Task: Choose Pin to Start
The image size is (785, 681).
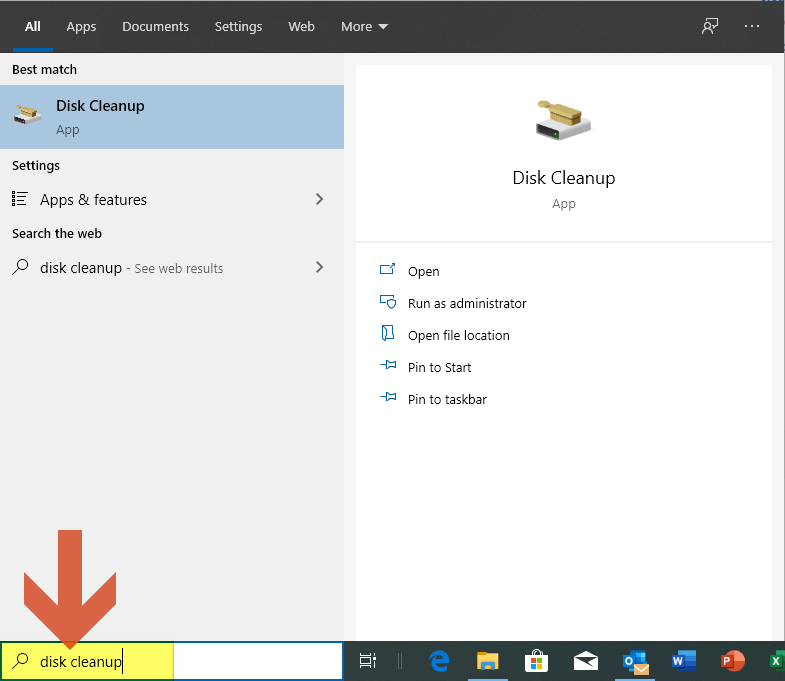Action: pyautogui.click(x=440, y=368)
